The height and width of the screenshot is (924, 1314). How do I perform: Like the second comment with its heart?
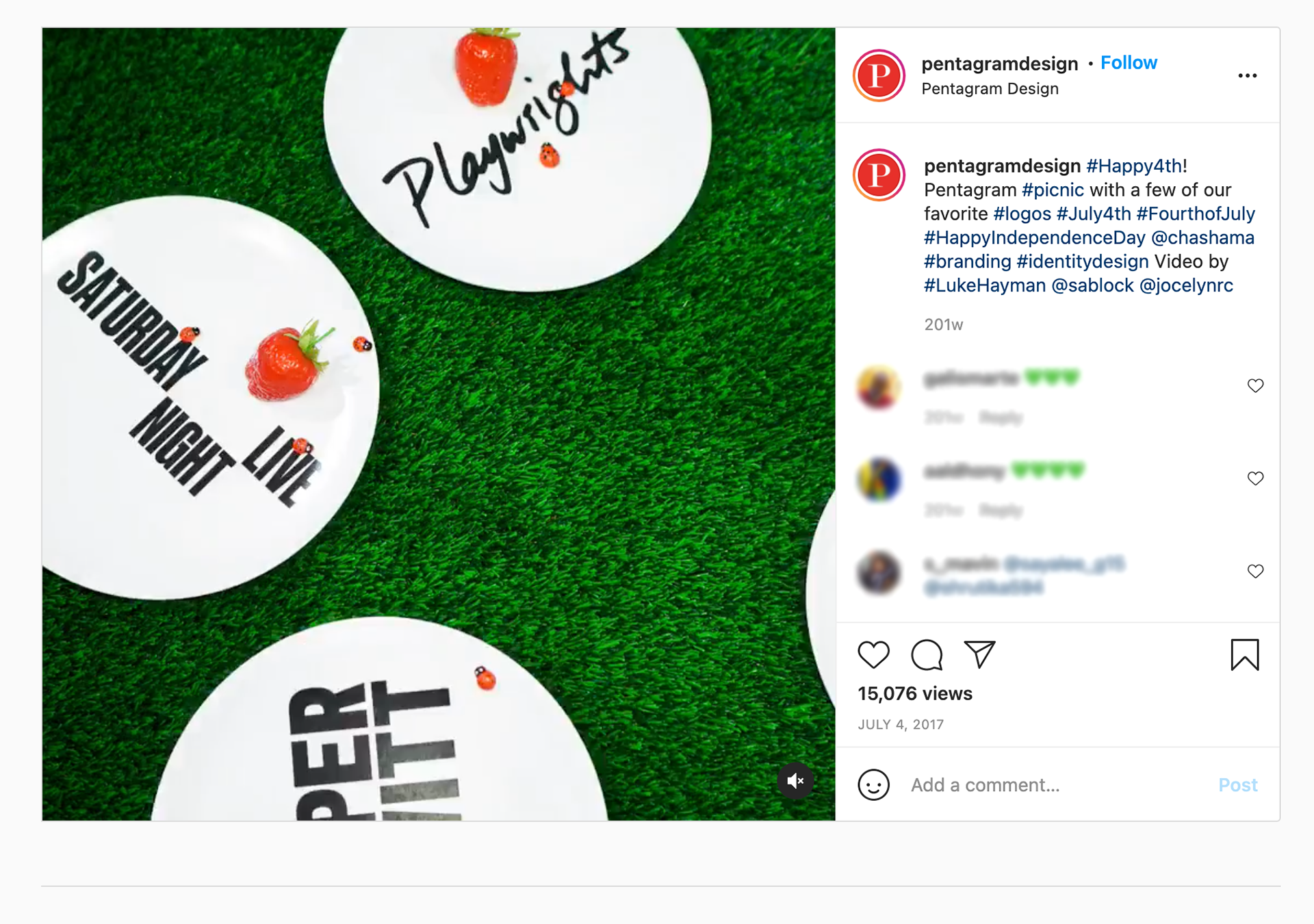click(x=1255, y=478)
